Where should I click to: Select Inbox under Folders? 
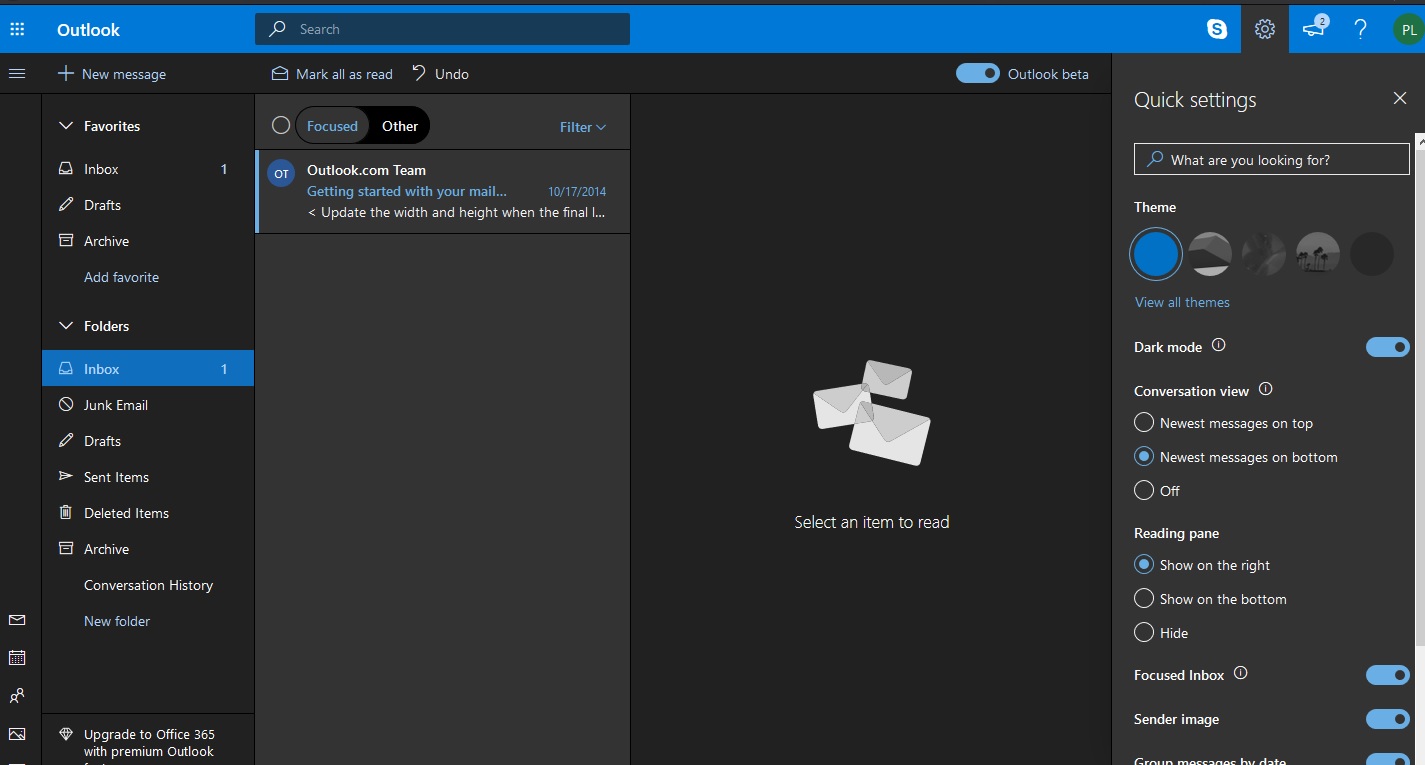(x=148, y=369)
